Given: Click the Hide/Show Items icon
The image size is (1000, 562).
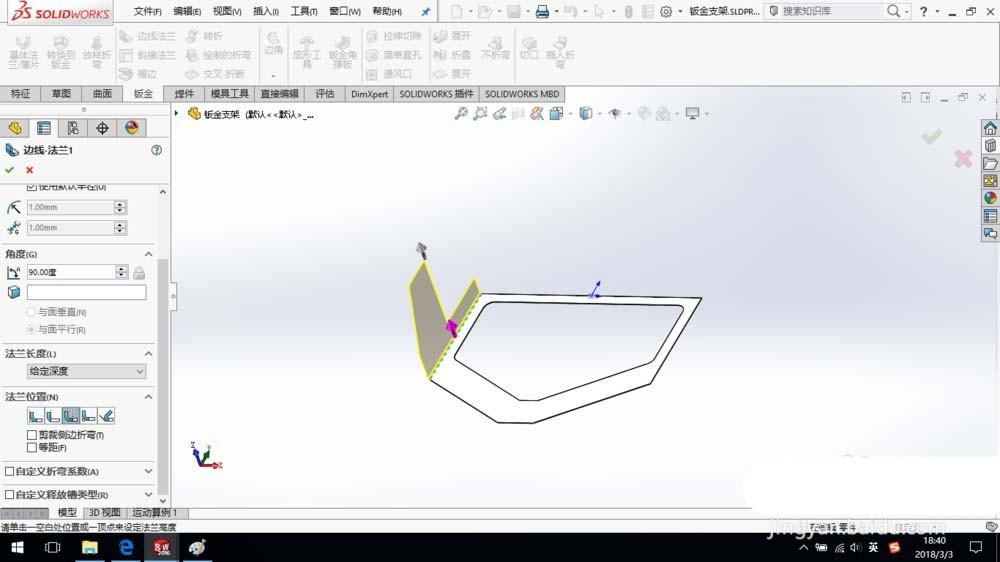Looking at the screenshot, I should [x=615, y=114].
